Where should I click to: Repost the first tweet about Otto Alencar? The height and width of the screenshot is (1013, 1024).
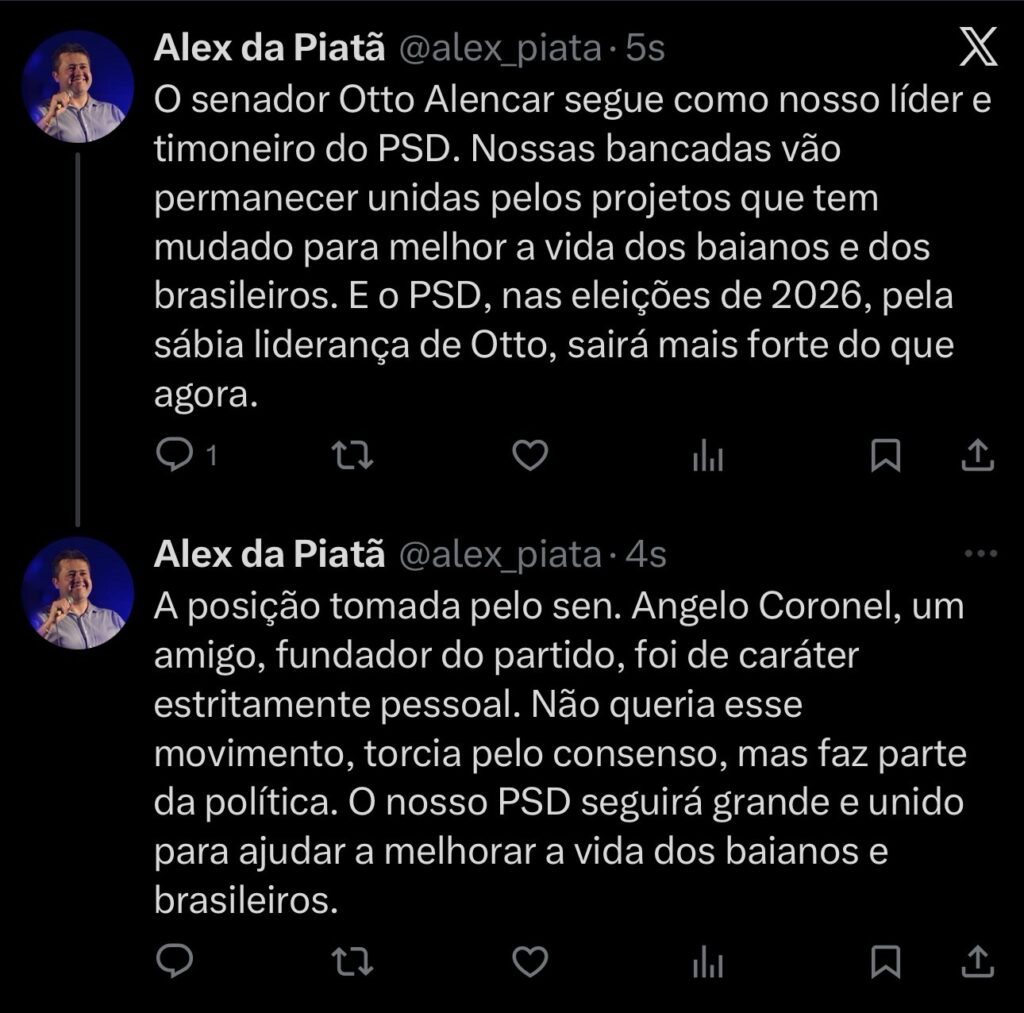tap(352, 456)
